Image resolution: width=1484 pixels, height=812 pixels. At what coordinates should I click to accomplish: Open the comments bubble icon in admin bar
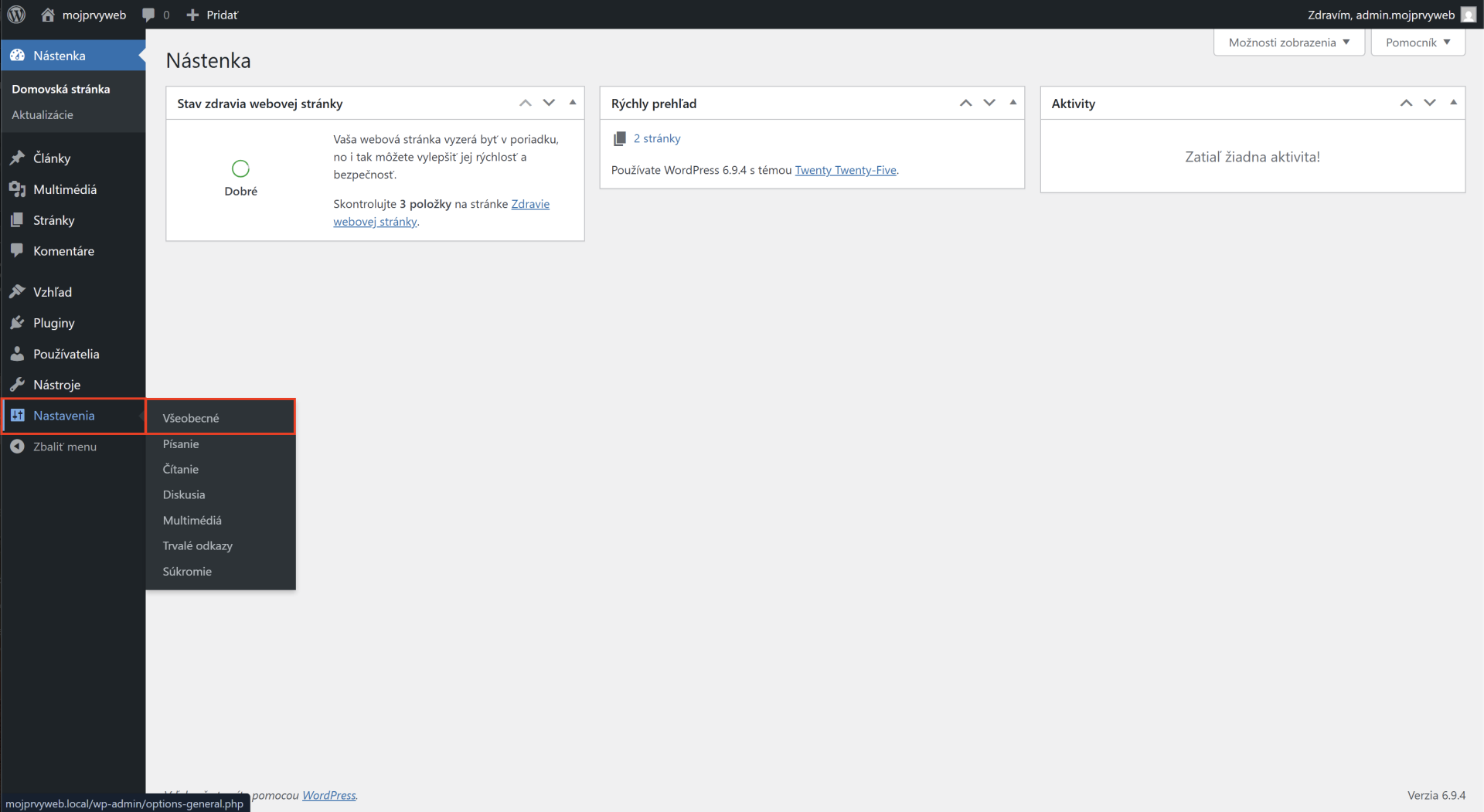[148, 15]
